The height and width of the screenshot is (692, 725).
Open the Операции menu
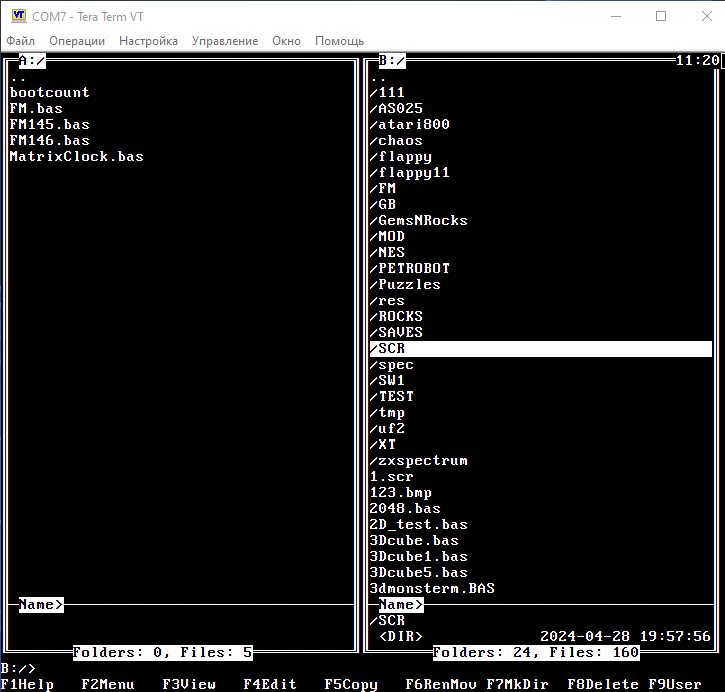(x=77, y=41)
